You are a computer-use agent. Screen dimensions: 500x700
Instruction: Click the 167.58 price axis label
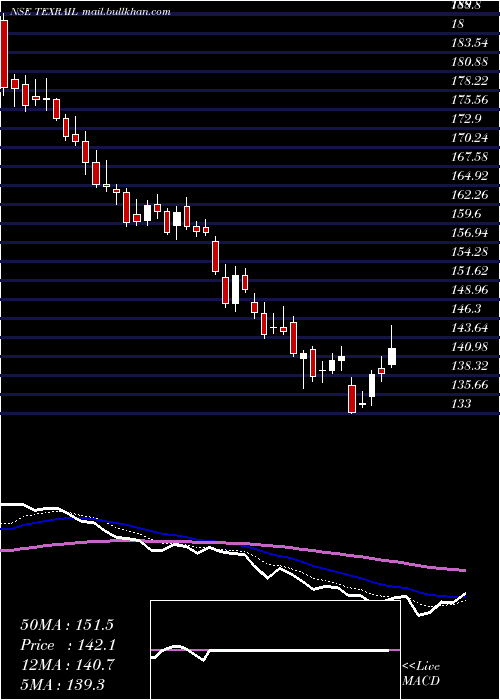[469, 157]
